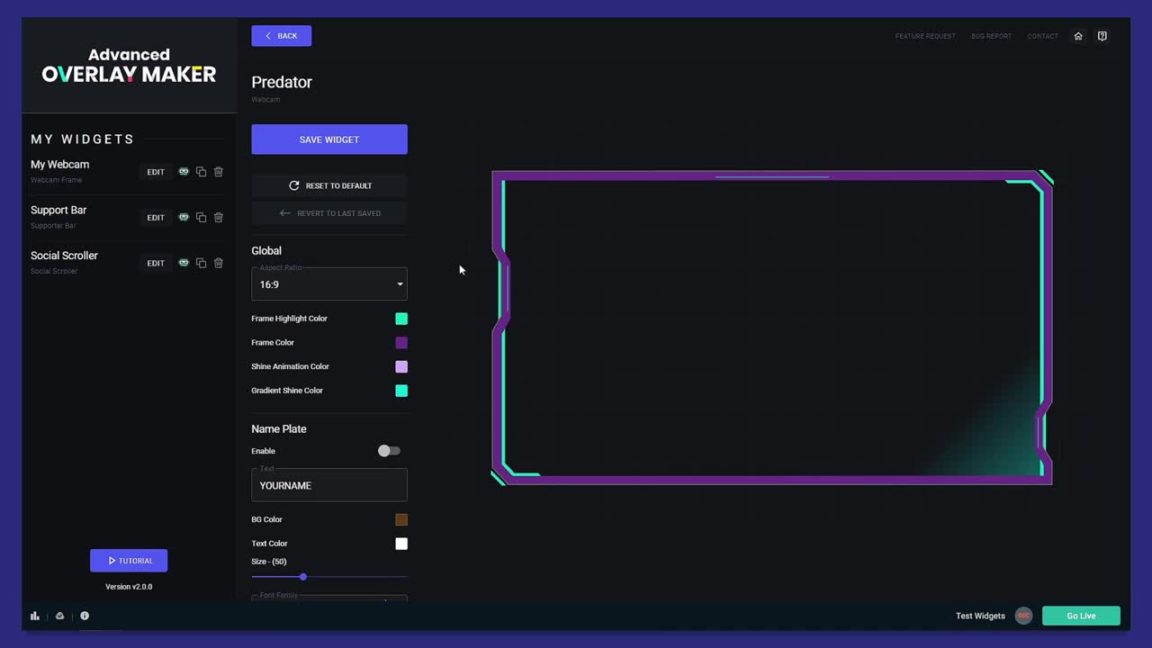Duplicate the Support Bar widget

[201, 217]
